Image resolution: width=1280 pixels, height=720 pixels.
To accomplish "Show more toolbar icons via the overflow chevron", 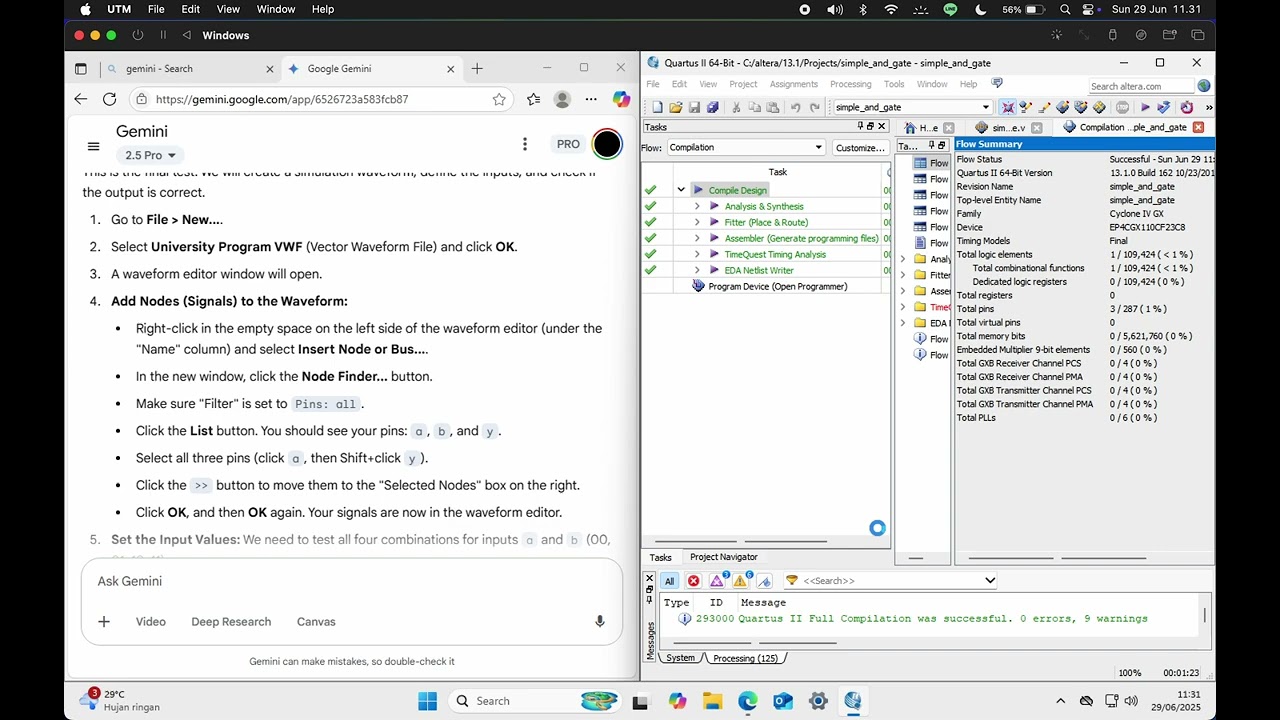I will tap(1208, 107).
